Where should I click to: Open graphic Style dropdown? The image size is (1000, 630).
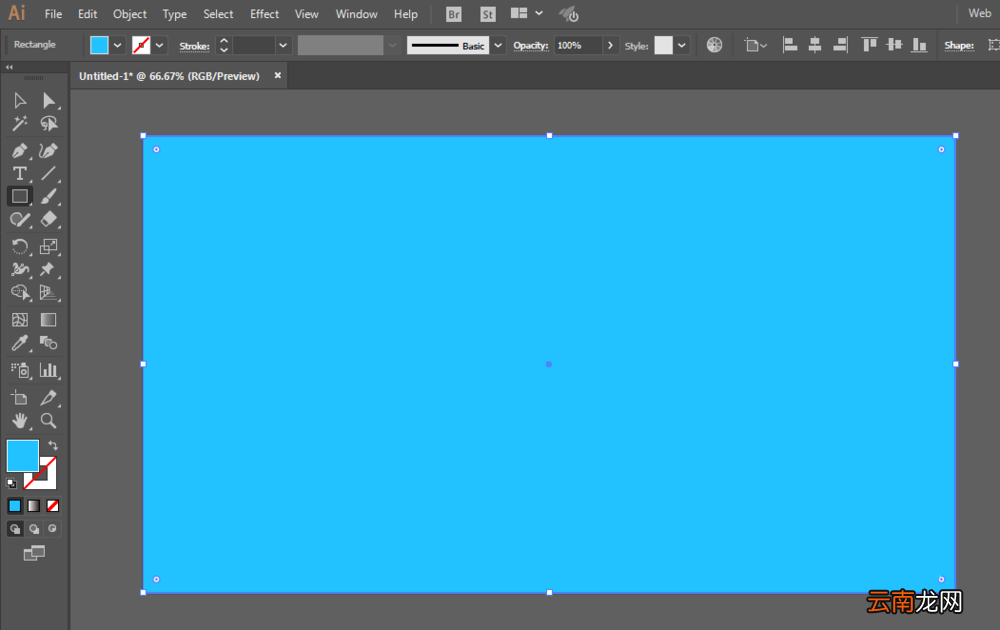(x=682, y=45)
